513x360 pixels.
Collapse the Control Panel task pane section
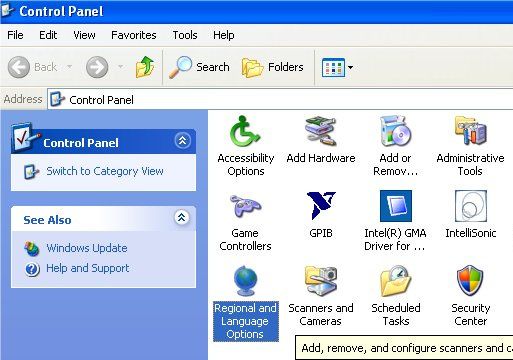[182, 141]
